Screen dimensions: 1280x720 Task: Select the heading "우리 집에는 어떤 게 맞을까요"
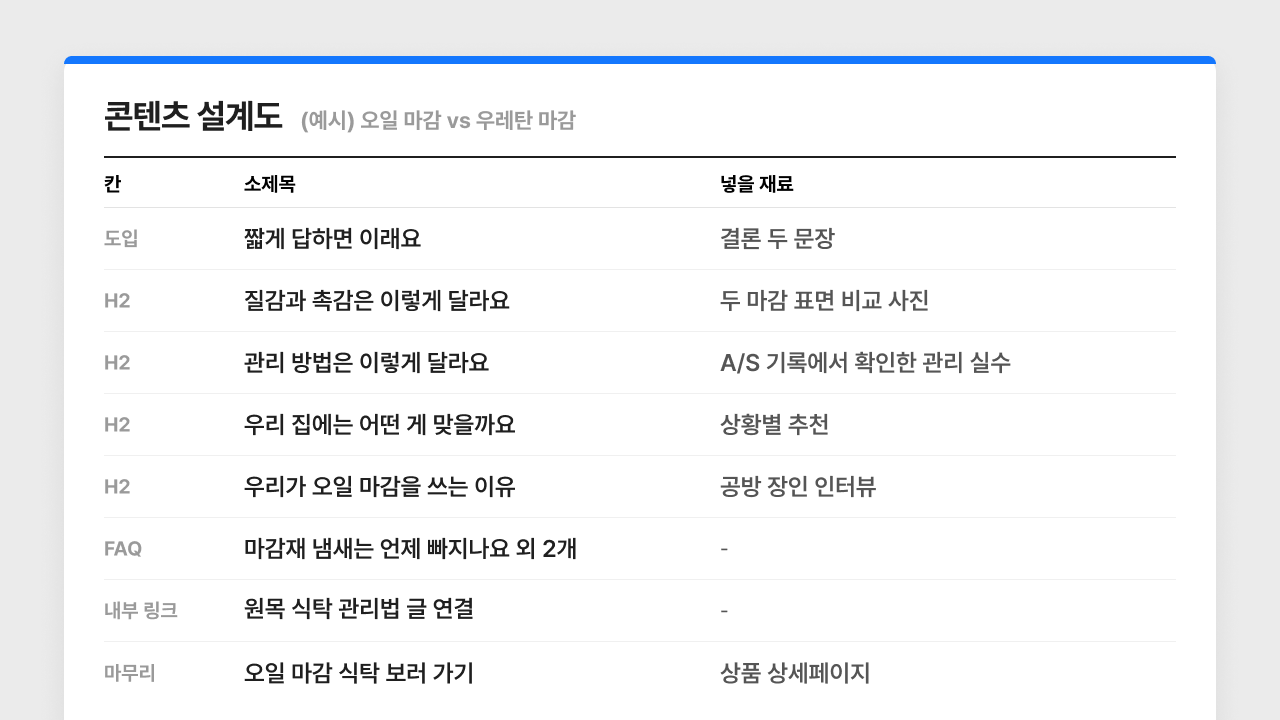point(380,425)
